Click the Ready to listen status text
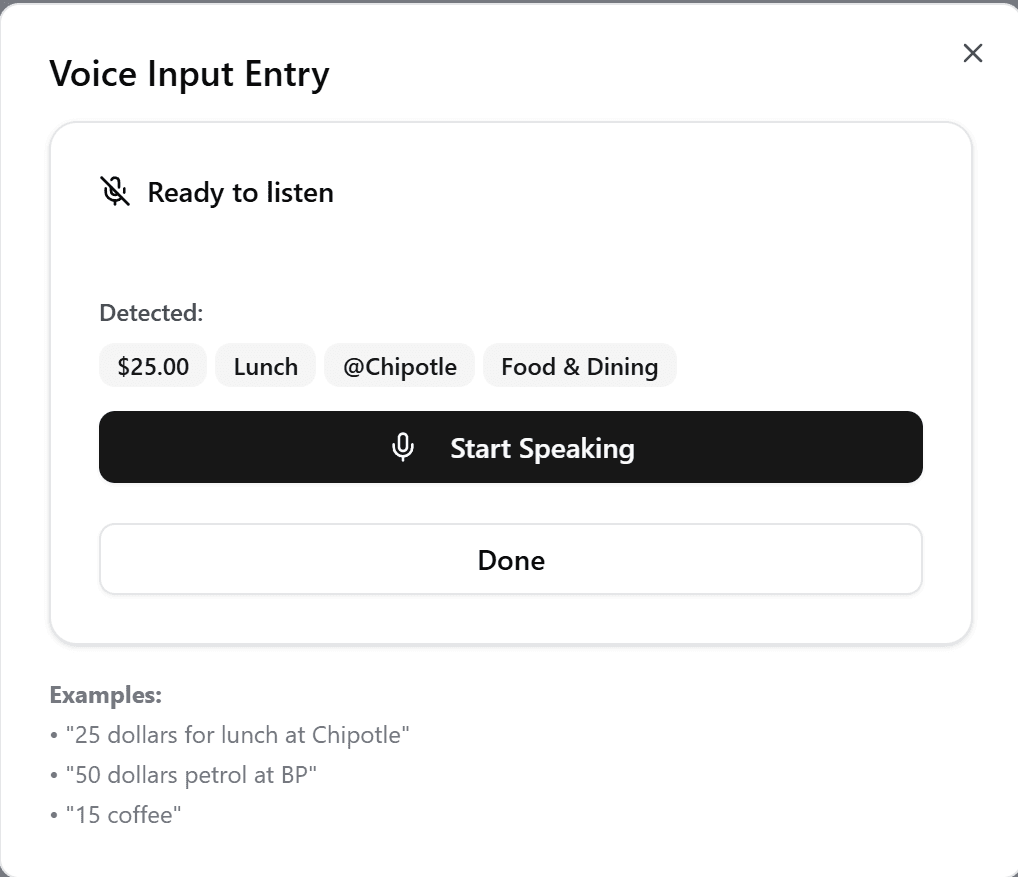The width and height of the screenshot is (1018, 877). 240,192
